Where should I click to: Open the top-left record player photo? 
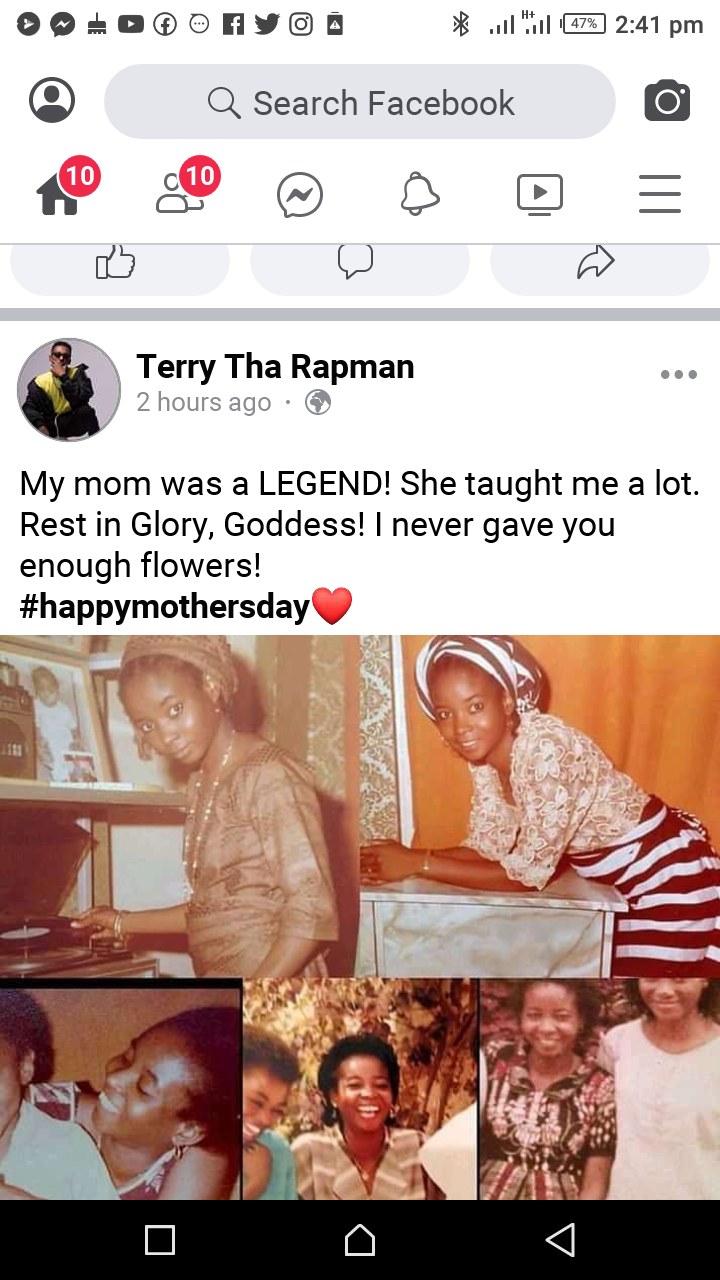(180, 806)
